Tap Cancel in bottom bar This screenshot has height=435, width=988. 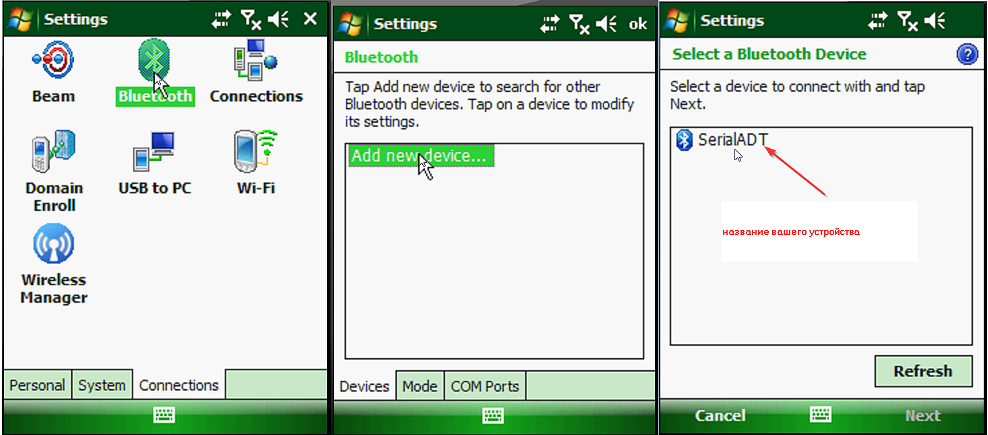(720, 415)
